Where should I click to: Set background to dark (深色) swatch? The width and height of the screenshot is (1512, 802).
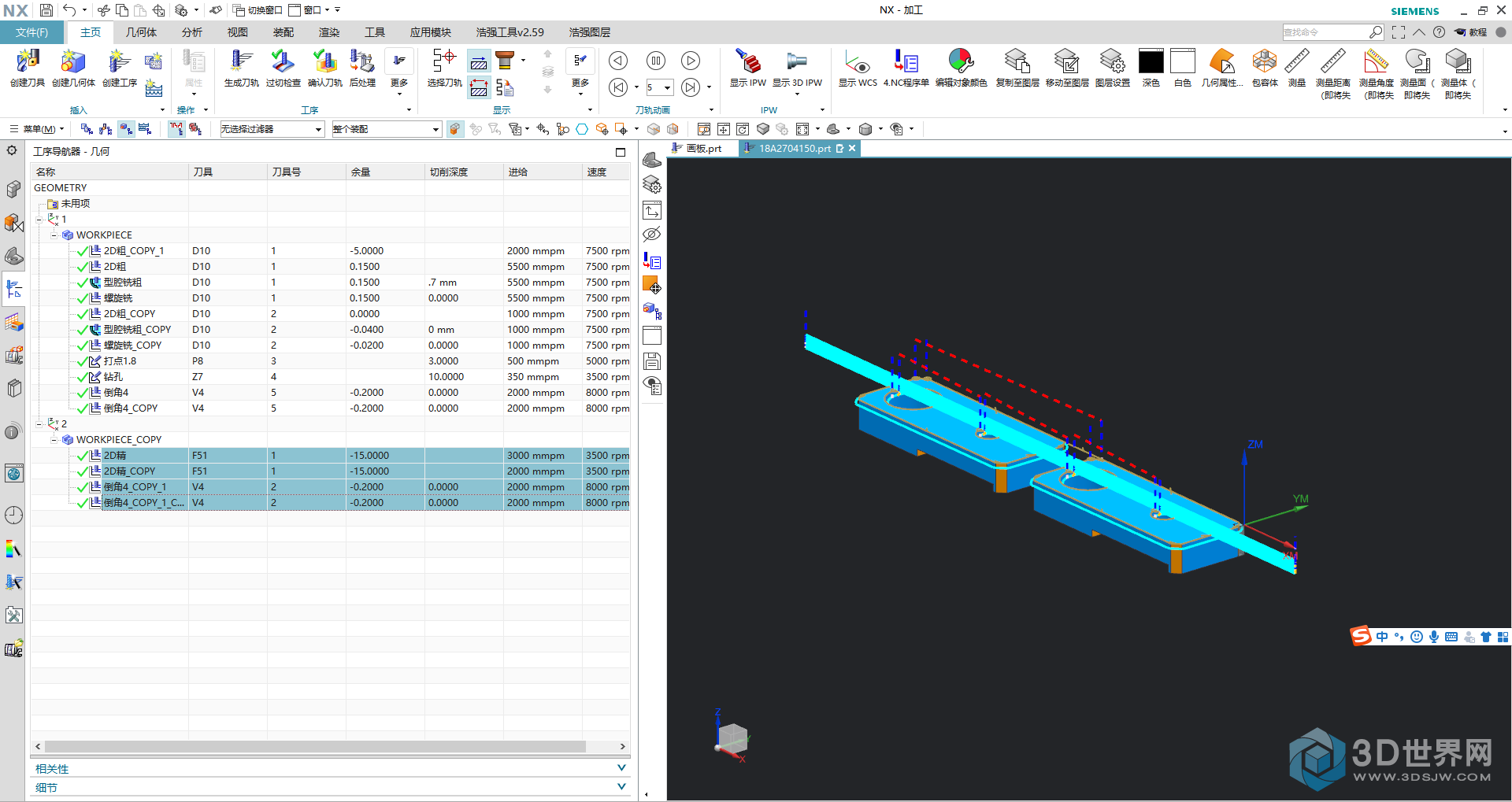(x=1151, y=61)
